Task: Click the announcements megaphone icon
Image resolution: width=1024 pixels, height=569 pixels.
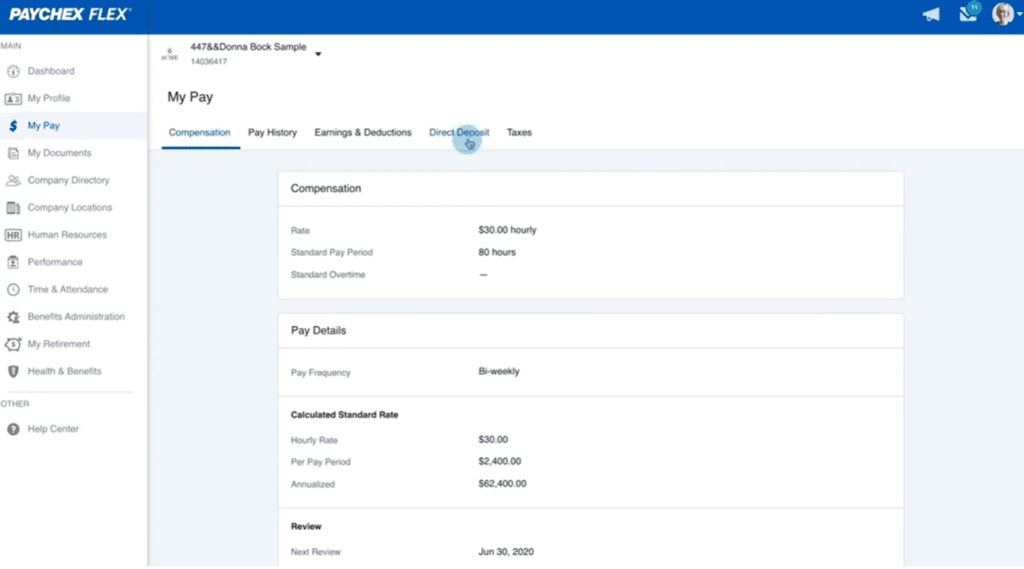Action: point(930,15)
